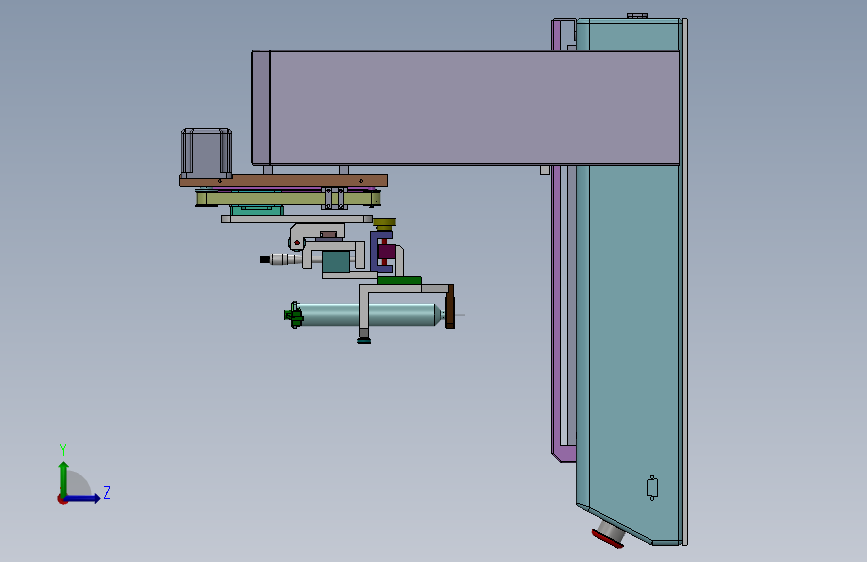Select the teal block beneath the olive rail

(257, 210)
